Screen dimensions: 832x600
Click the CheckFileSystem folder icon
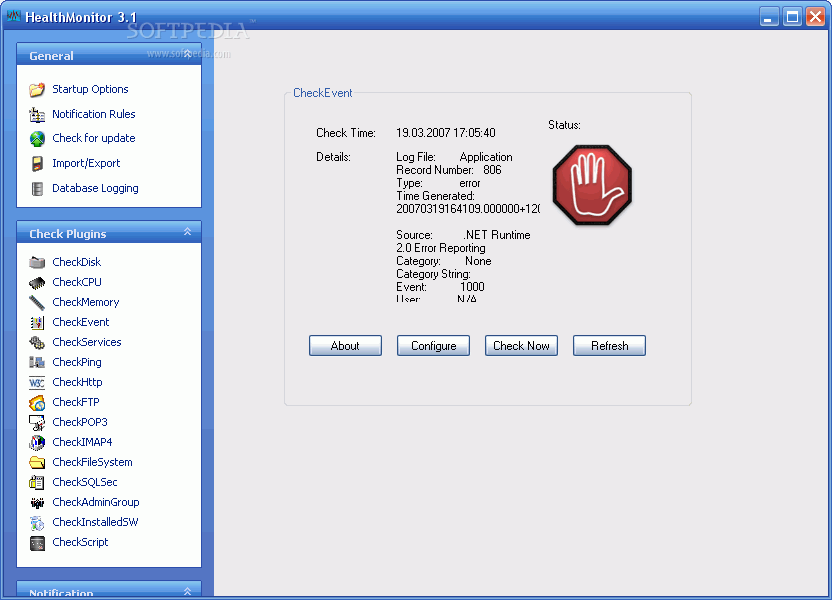tap(37, 463)
